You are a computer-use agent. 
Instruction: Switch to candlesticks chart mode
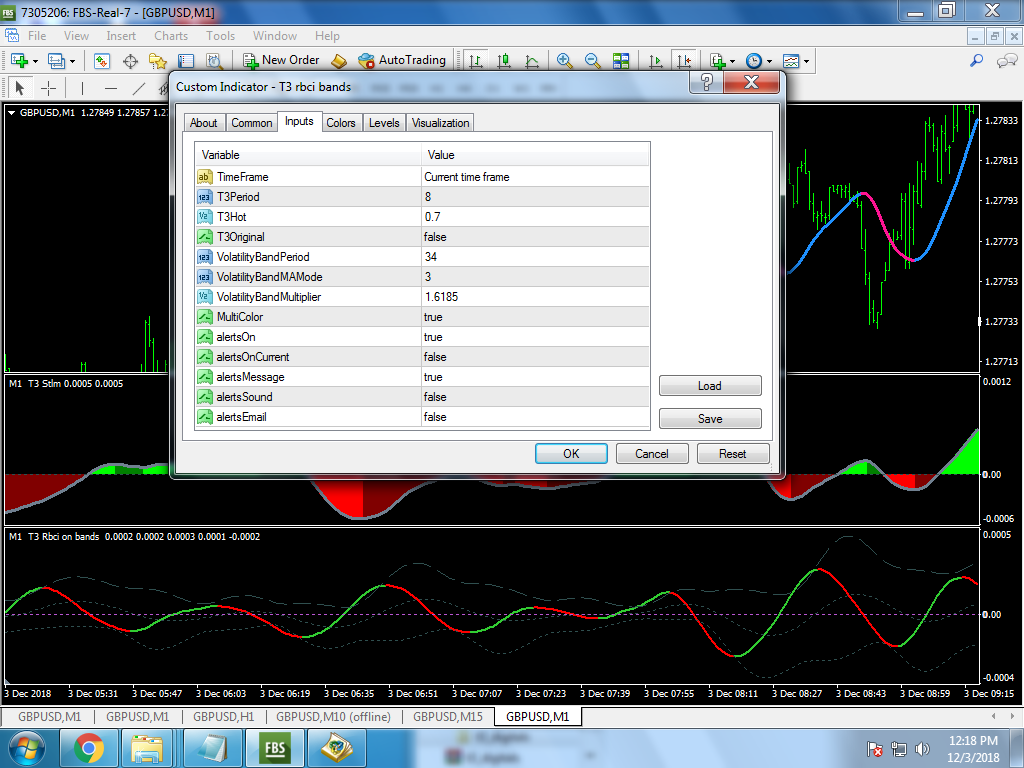[x=504, y=61]
